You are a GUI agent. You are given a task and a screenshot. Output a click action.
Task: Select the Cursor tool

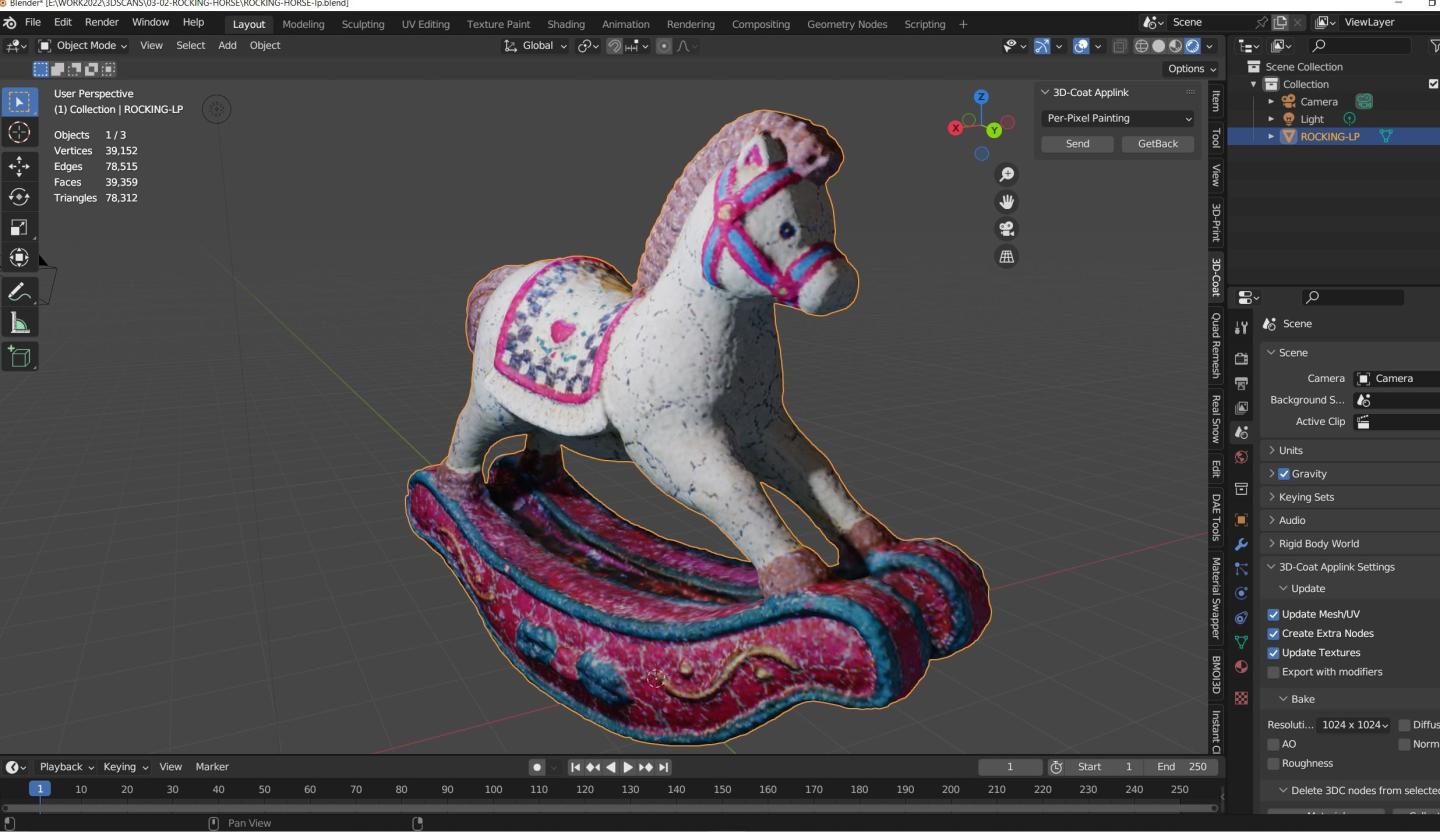pyautogui.click(x=19, y=133)
